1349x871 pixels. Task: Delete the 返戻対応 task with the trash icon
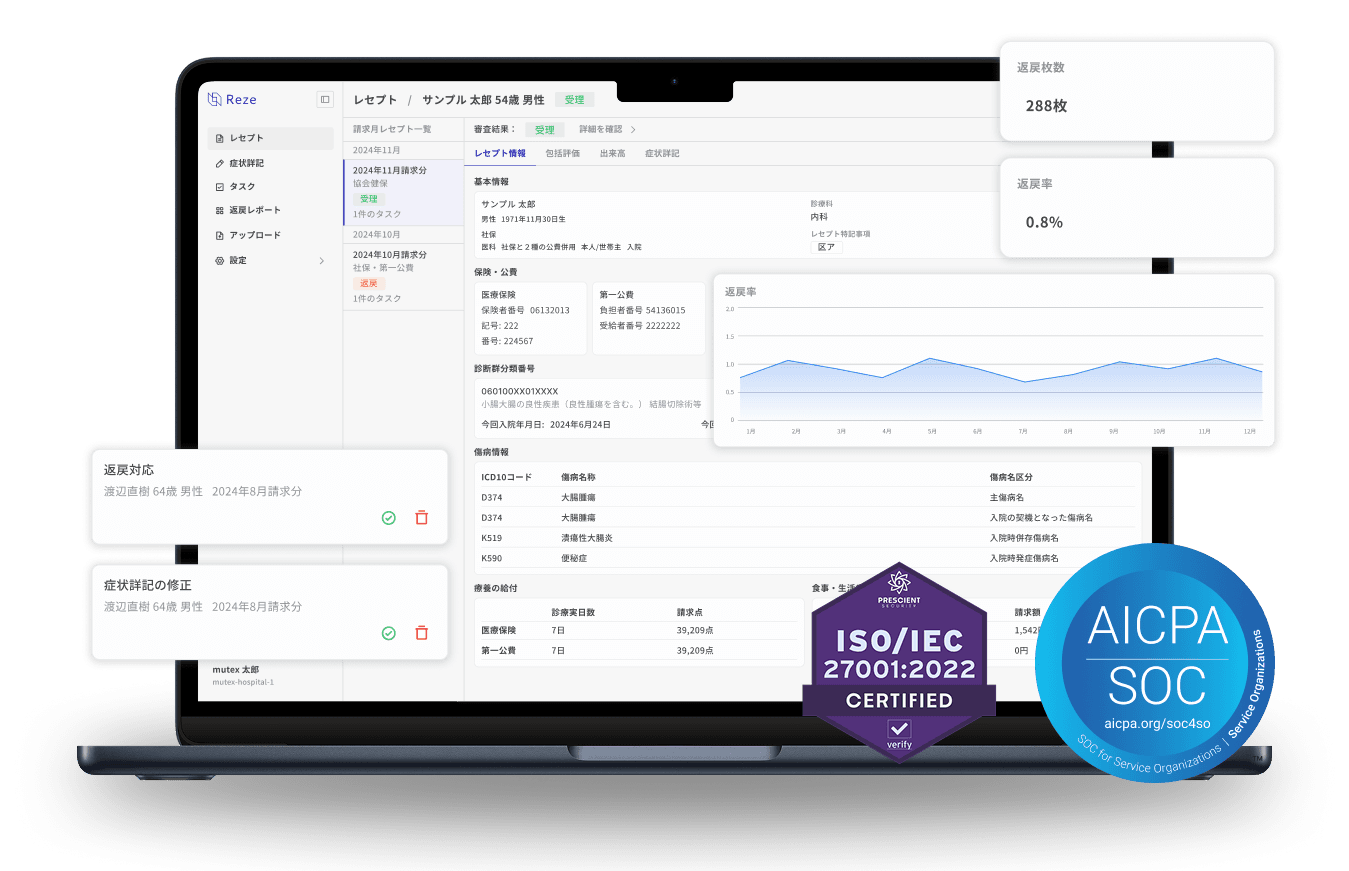click(x=422, y=518)
